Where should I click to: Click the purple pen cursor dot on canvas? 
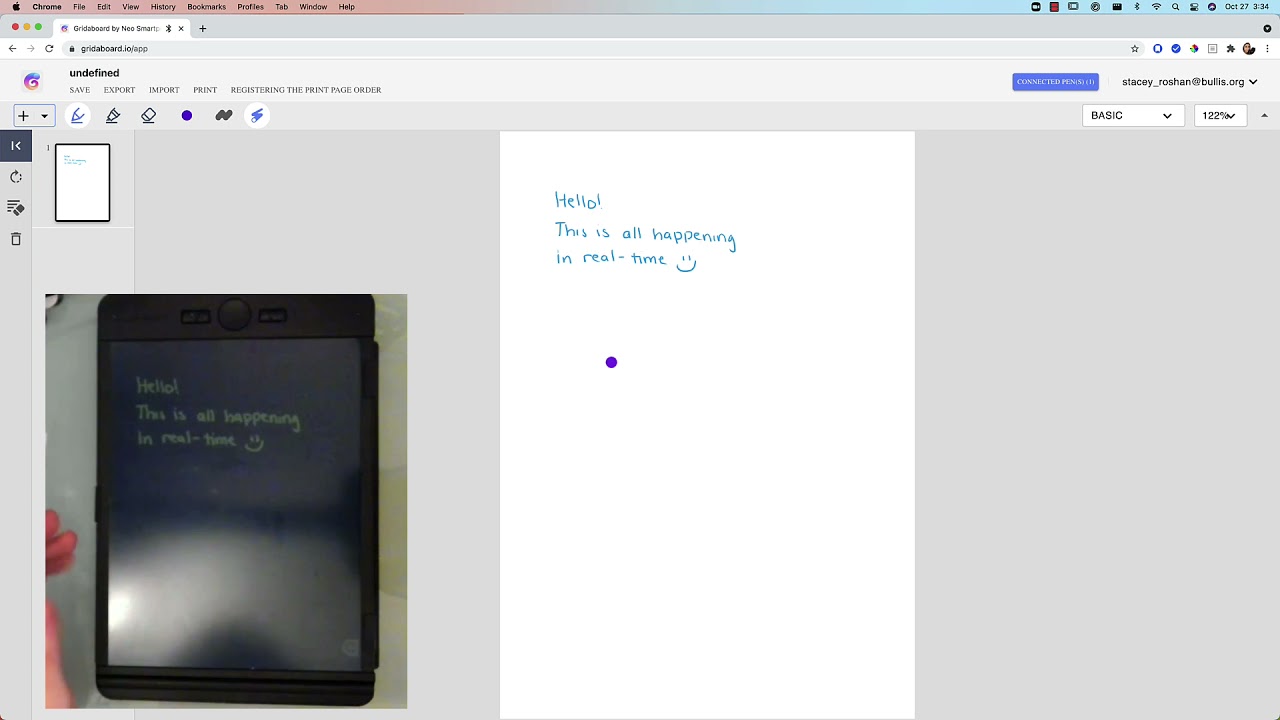(611, 362)
